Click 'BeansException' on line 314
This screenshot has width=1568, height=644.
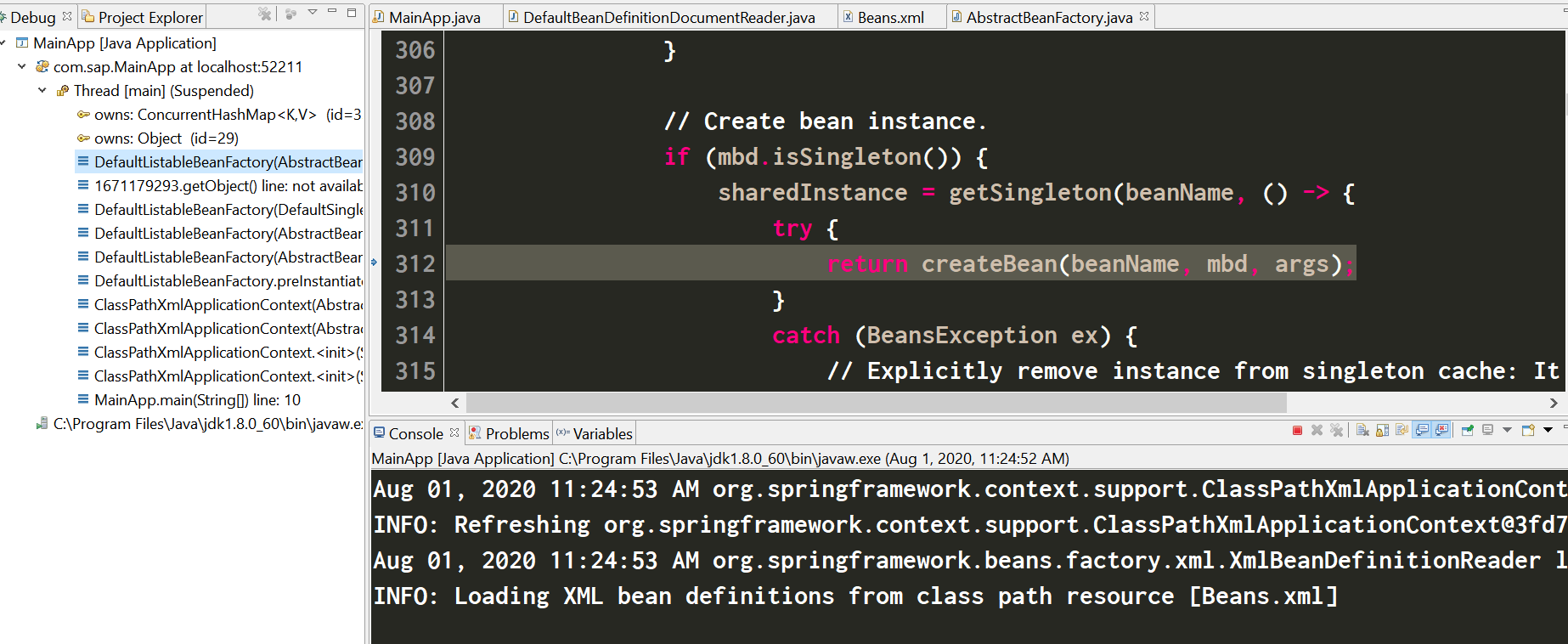[x=962, y=336]
